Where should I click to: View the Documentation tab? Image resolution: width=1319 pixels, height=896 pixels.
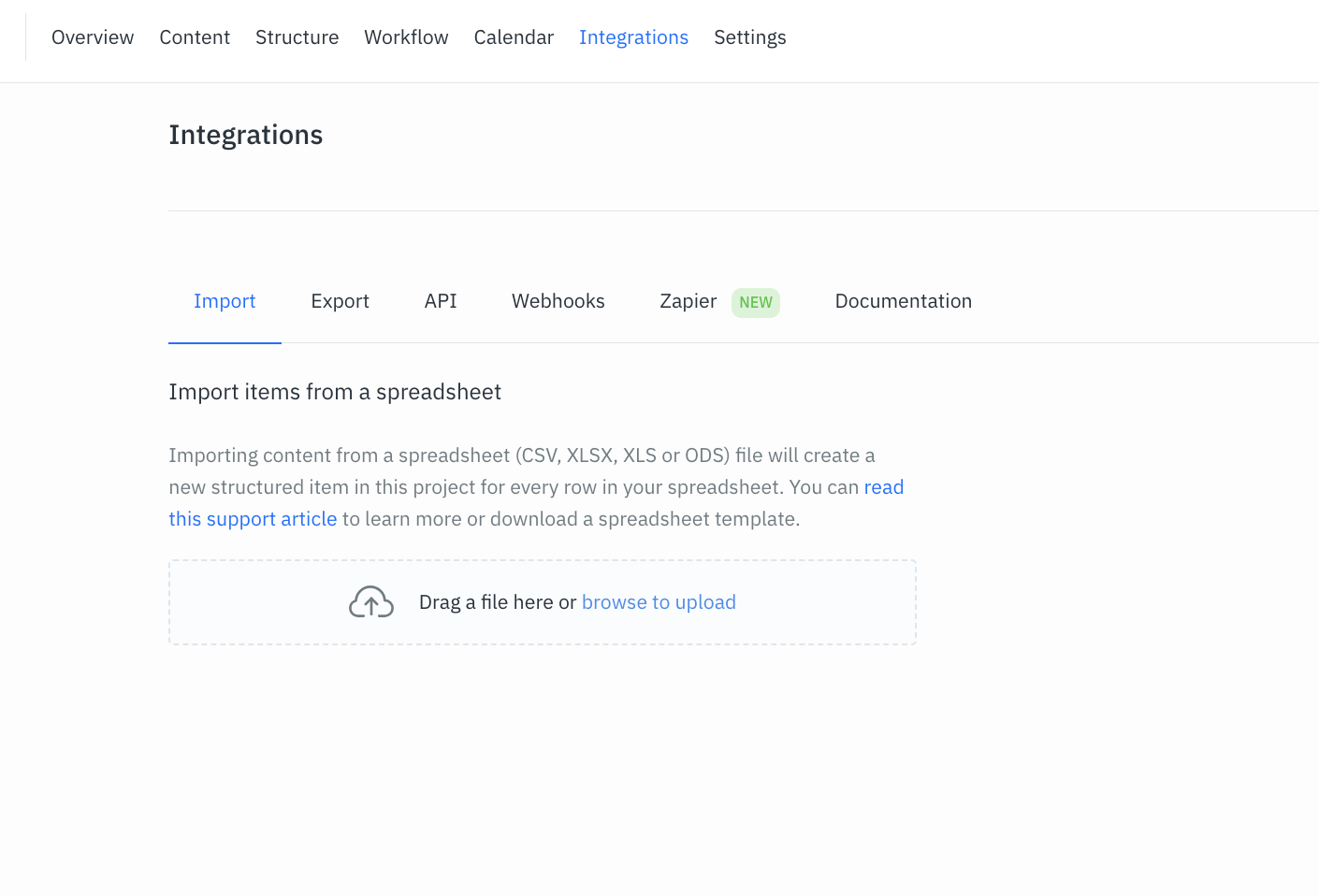pyautogui.click(x=903, y=301)
